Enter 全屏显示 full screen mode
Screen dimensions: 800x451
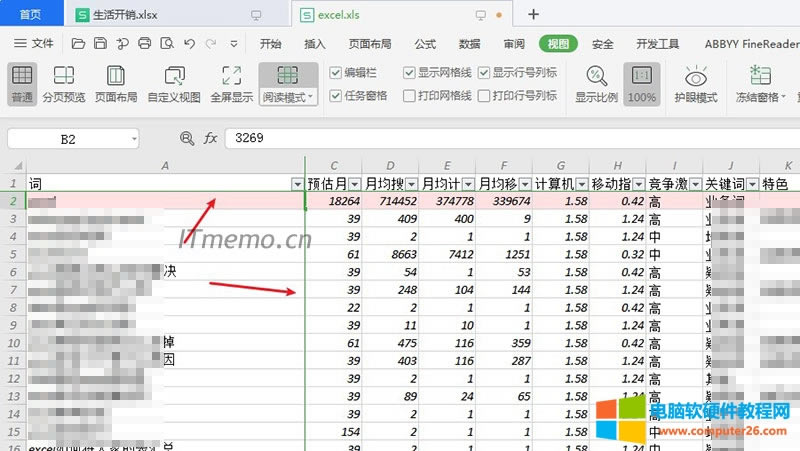pyautogui.click(x=231, y=84)
